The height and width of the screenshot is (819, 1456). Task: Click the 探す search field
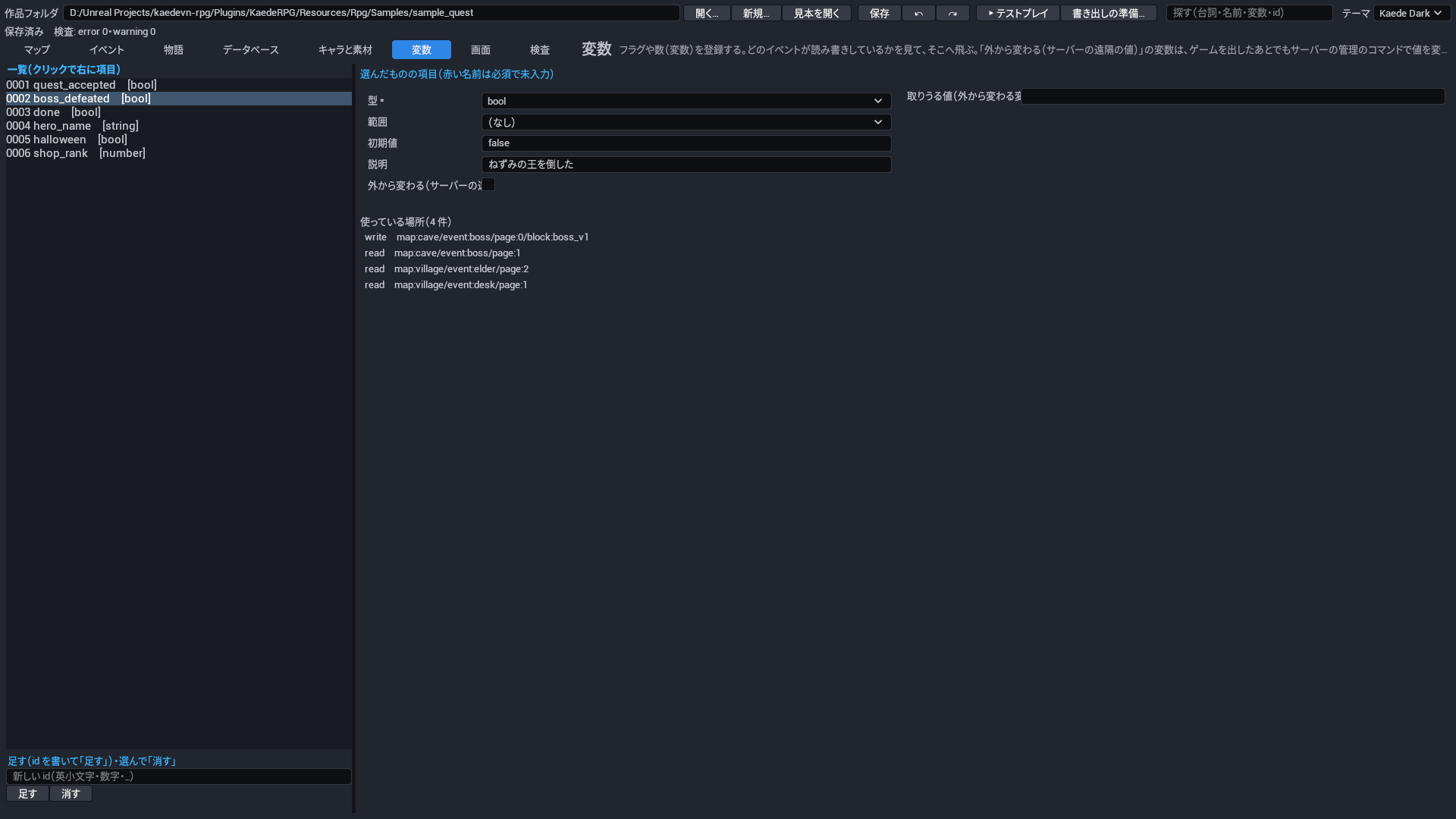1250,13
